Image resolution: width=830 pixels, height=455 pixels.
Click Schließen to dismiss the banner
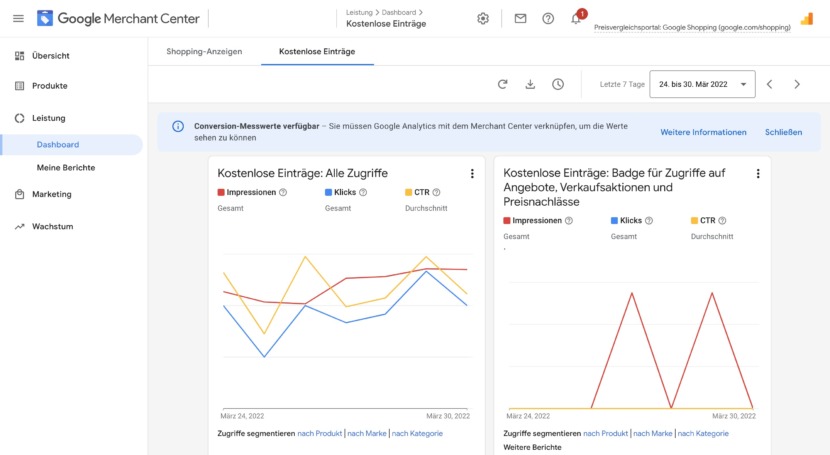point(783,132)
